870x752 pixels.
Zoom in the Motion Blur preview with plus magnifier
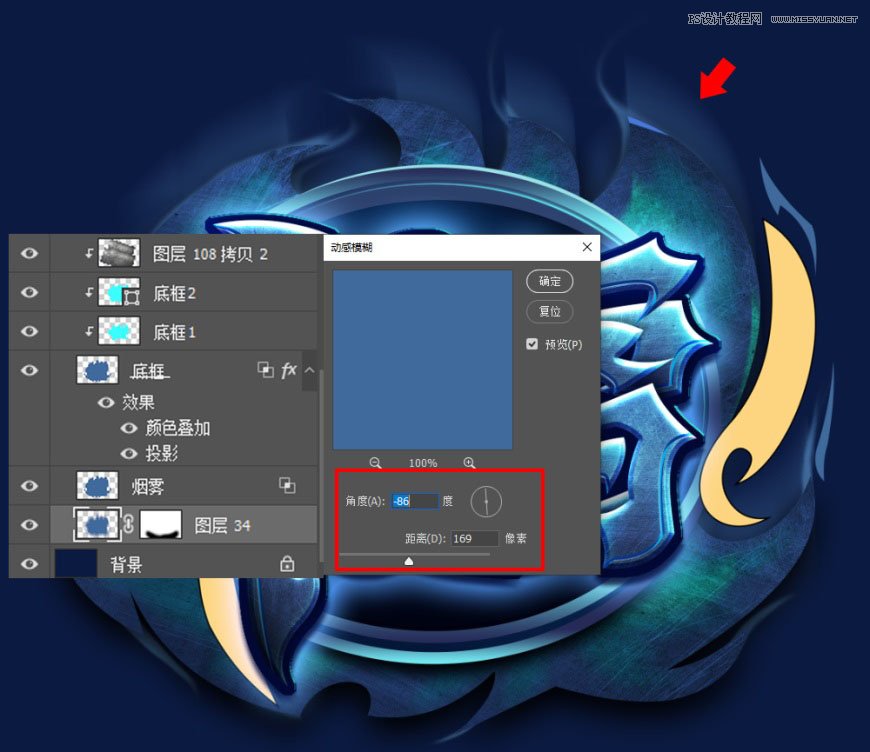(x=469, y=463)
